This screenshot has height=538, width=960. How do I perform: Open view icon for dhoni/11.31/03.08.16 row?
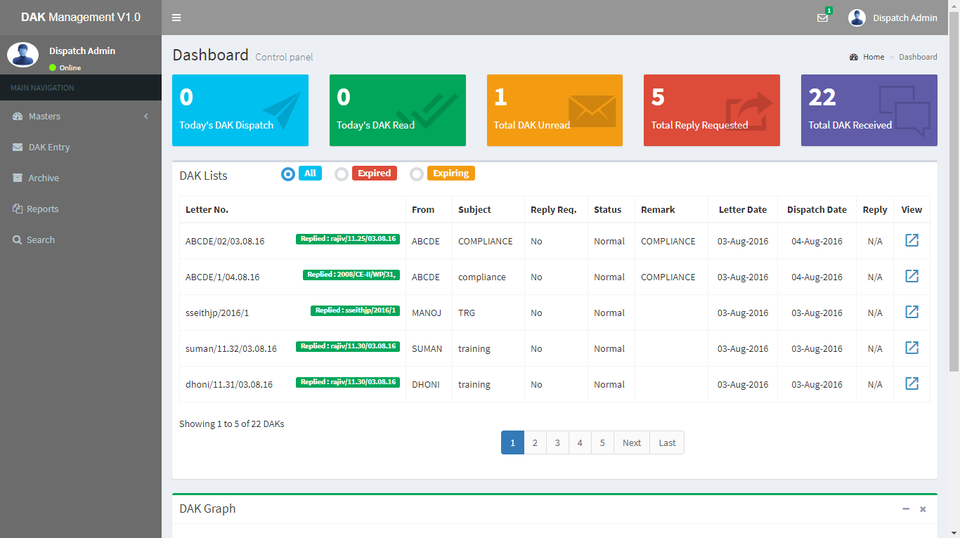pyautogui.click(x=911, y=384)
